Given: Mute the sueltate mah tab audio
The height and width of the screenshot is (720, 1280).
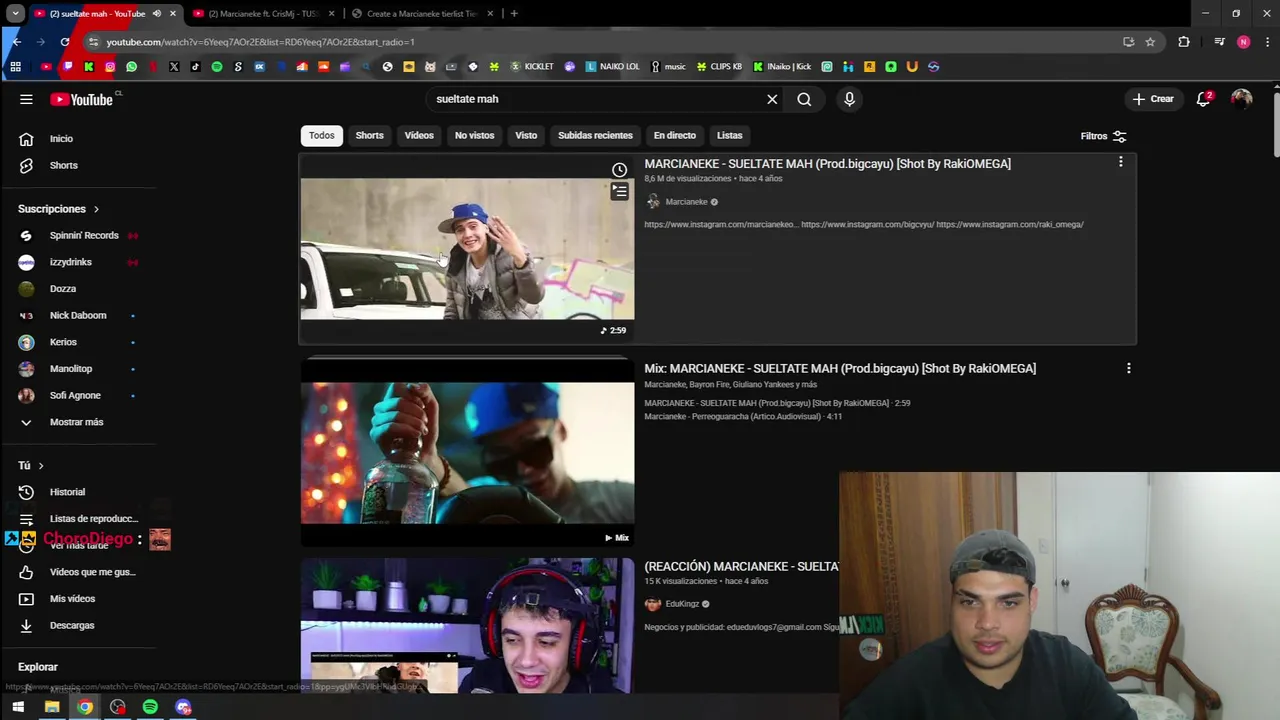Looking at the screenshot, I should point(156,14).
